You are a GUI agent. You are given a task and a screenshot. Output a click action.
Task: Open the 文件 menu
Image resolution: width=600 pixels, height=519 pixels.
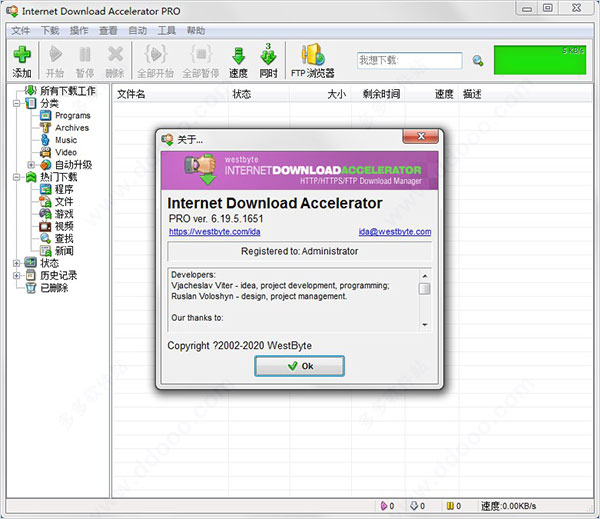click(21, 31)
